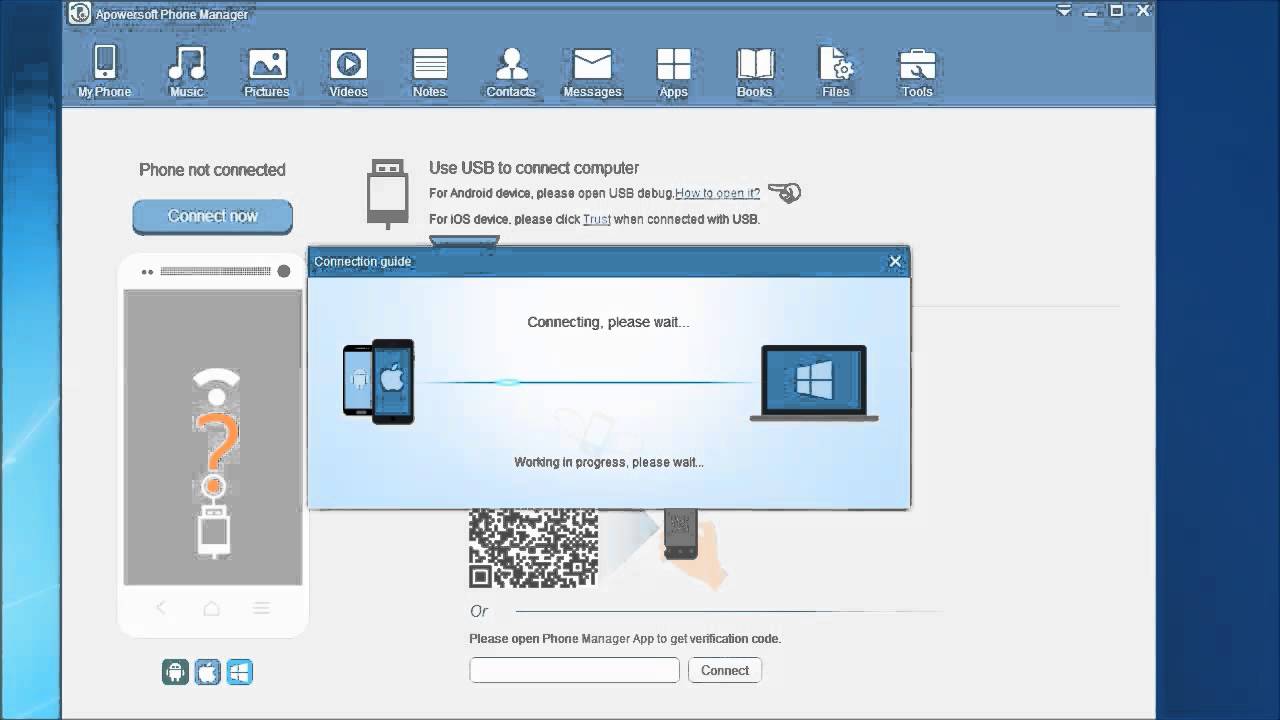This screenshot has height=720, width=1280.
Task: Maximize the Apowersoft Phone Manager window
Action: point(1116,11)
